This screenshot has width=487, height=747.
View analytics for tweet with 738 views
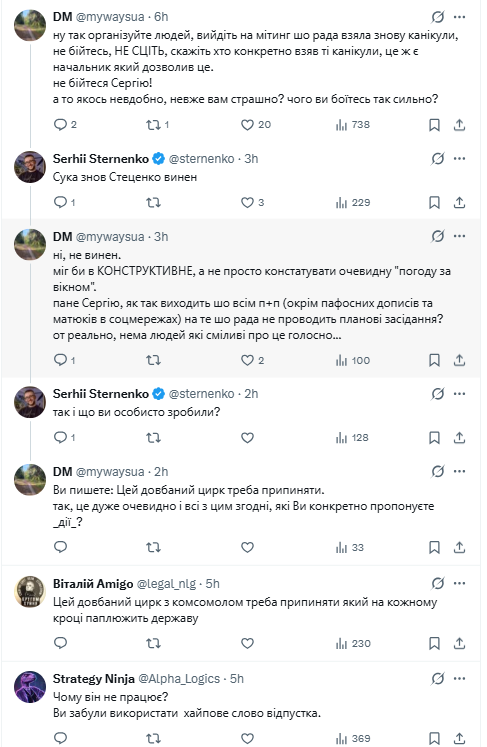pyautogui.click(x=353, y=125)
